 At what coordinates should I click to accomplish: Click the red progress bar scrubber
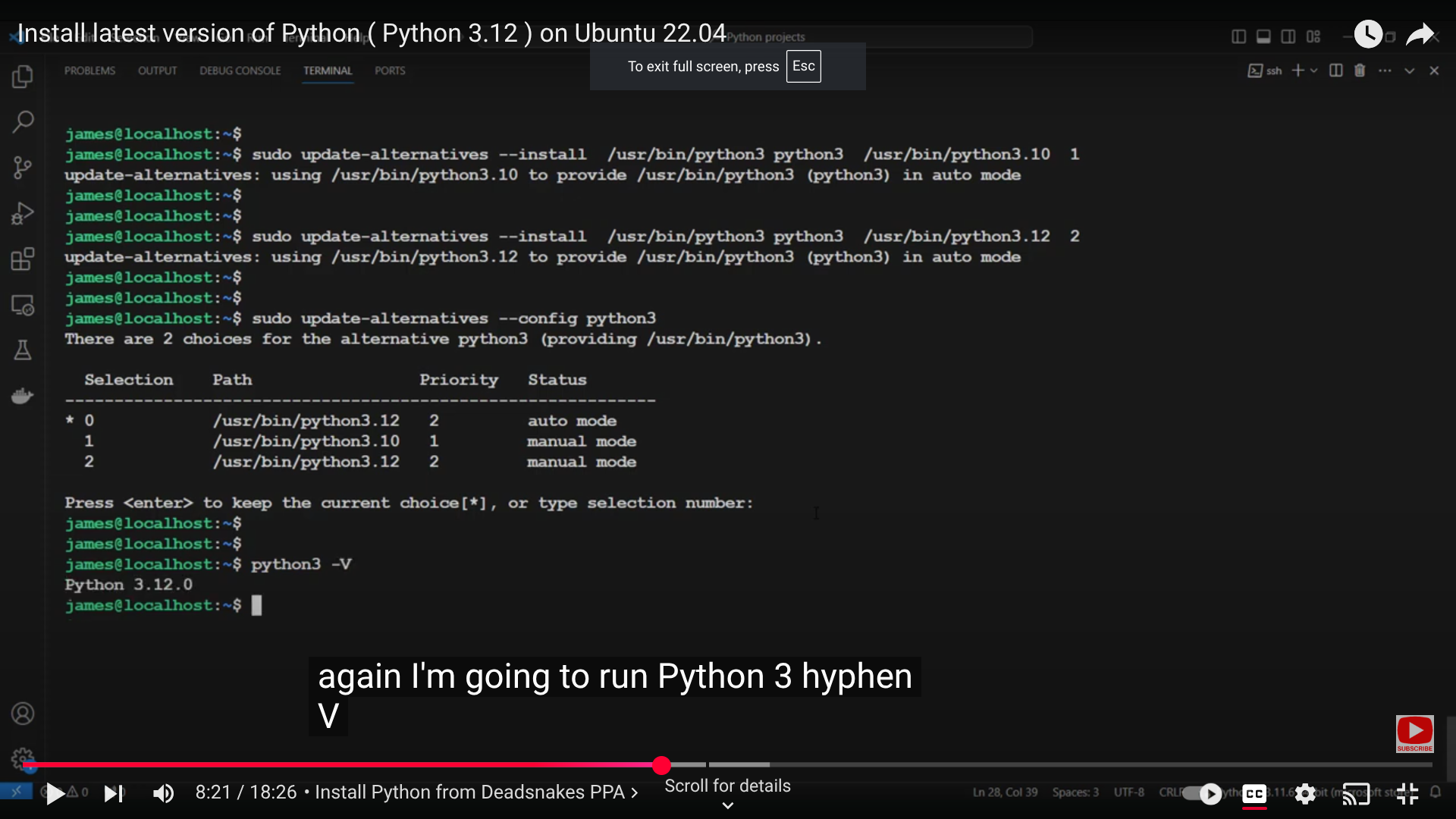661,765
